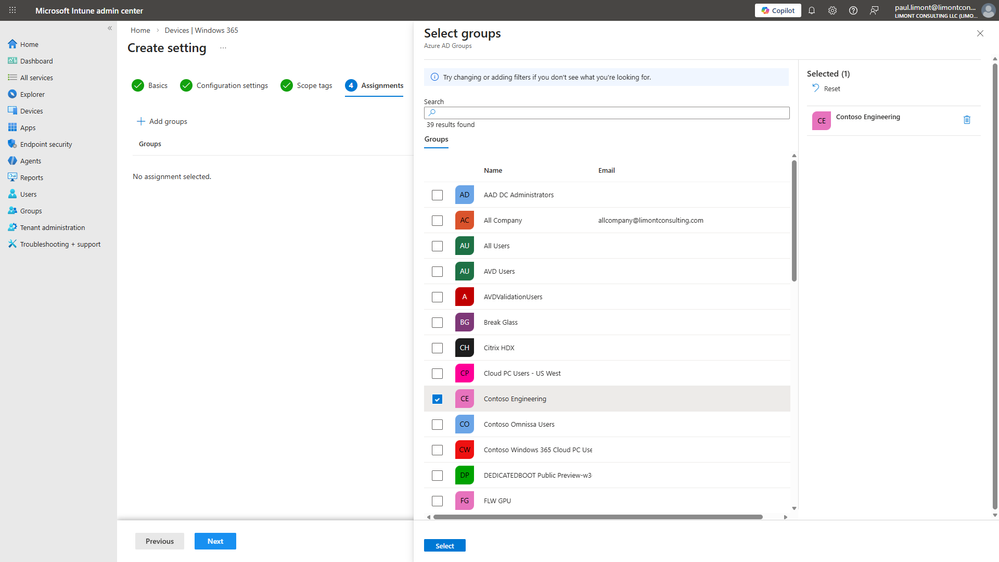Click the Reset selection icon
999x562 pixels.
click(x=816, y=88)
